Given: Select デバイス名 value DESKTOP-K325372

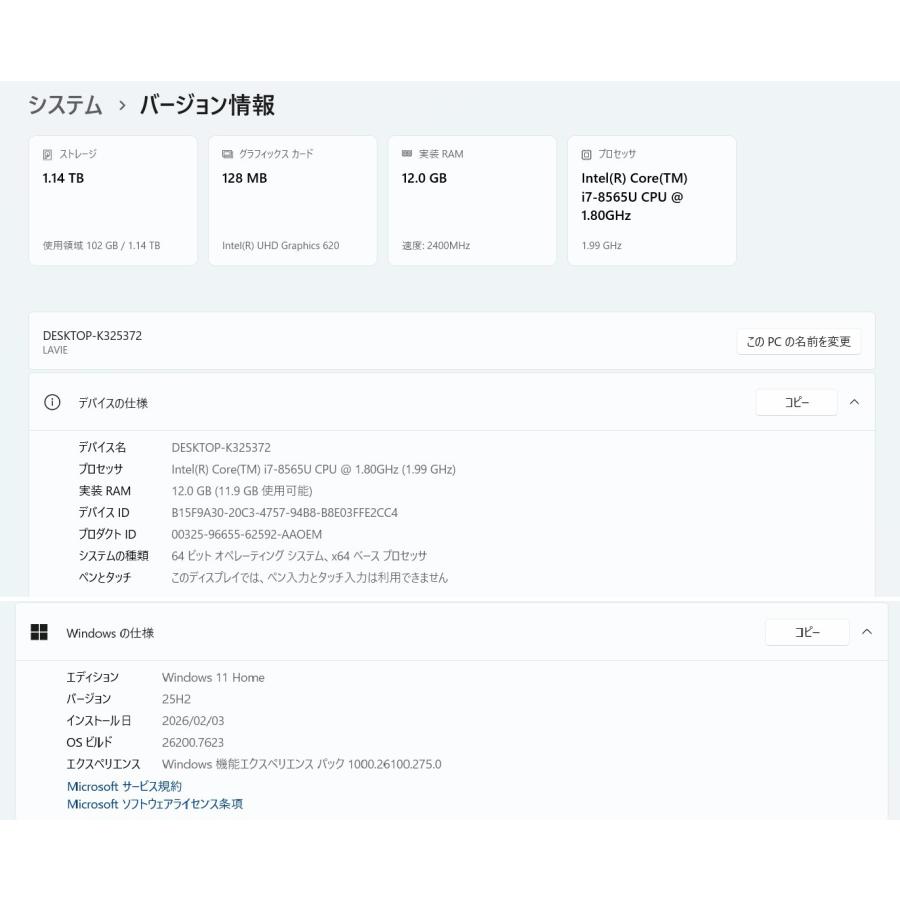Looking at the screenshot, I should pos(221,448).
